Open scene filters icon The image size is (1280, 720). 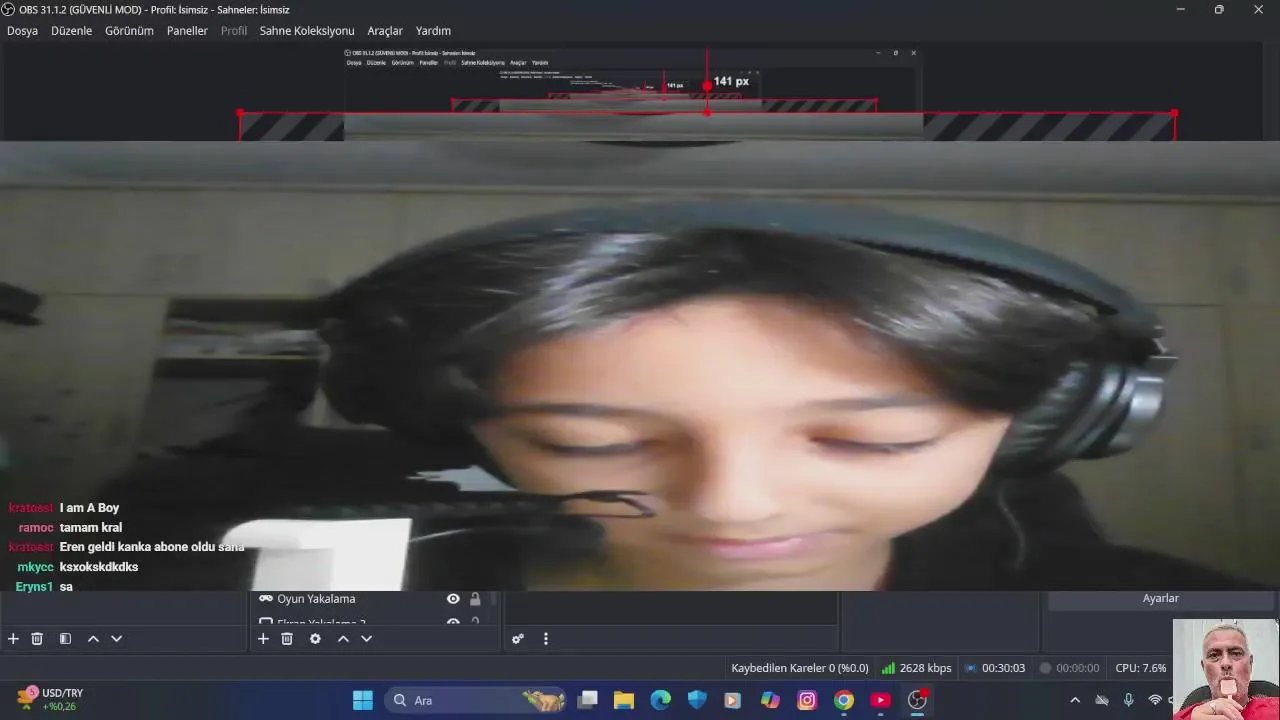[65, 638]
